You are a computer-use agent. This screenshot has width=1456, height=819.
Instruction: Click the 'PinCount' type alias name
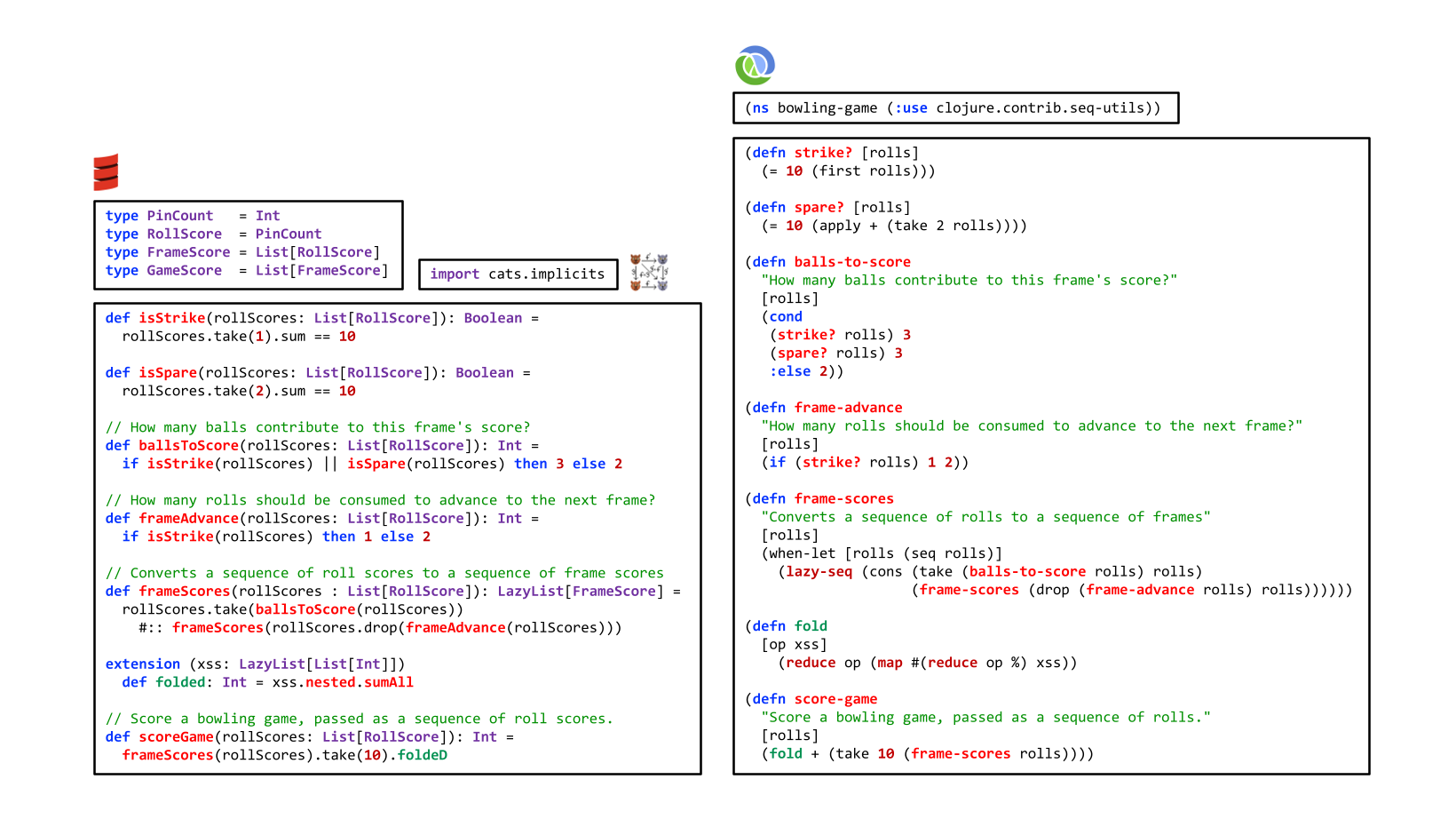tap(180, 216)
